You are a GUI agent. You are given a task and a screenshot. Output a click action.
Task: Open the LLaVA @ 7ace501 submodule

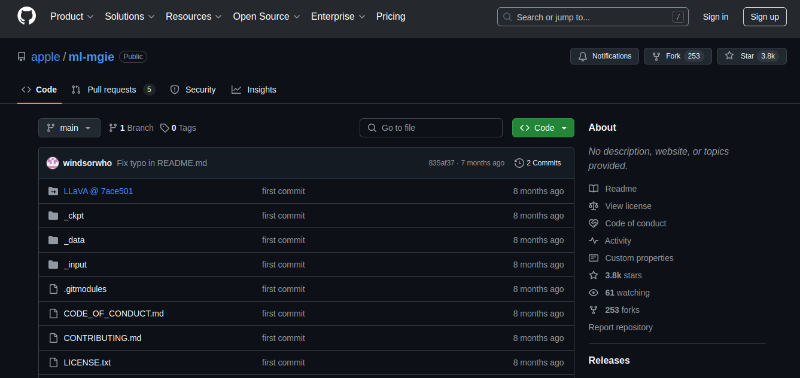pos(98,191)
